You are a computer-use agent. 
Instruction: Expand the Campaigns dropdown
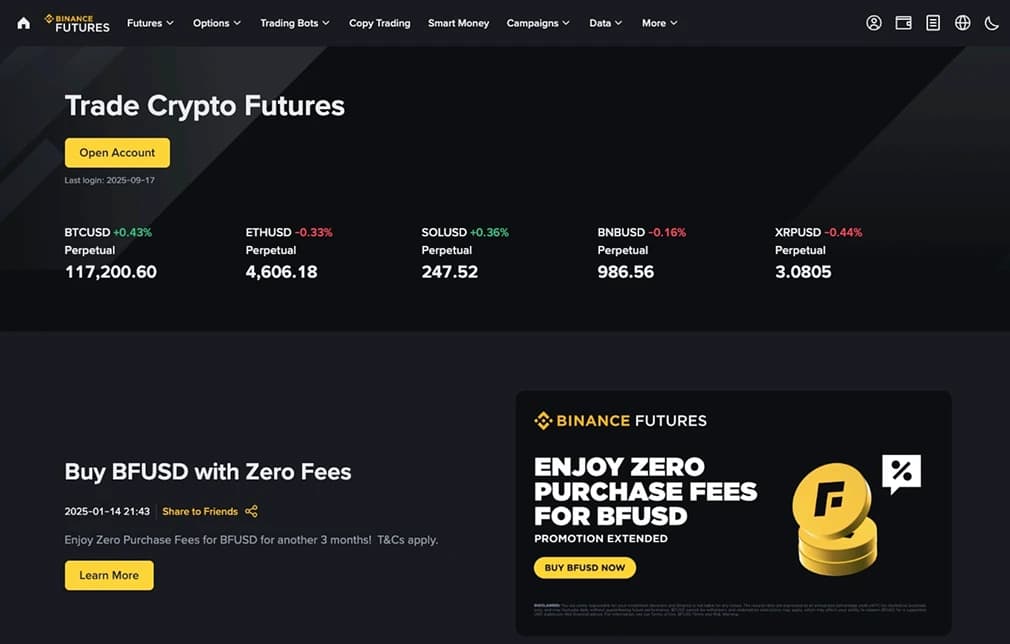[537, 22]
